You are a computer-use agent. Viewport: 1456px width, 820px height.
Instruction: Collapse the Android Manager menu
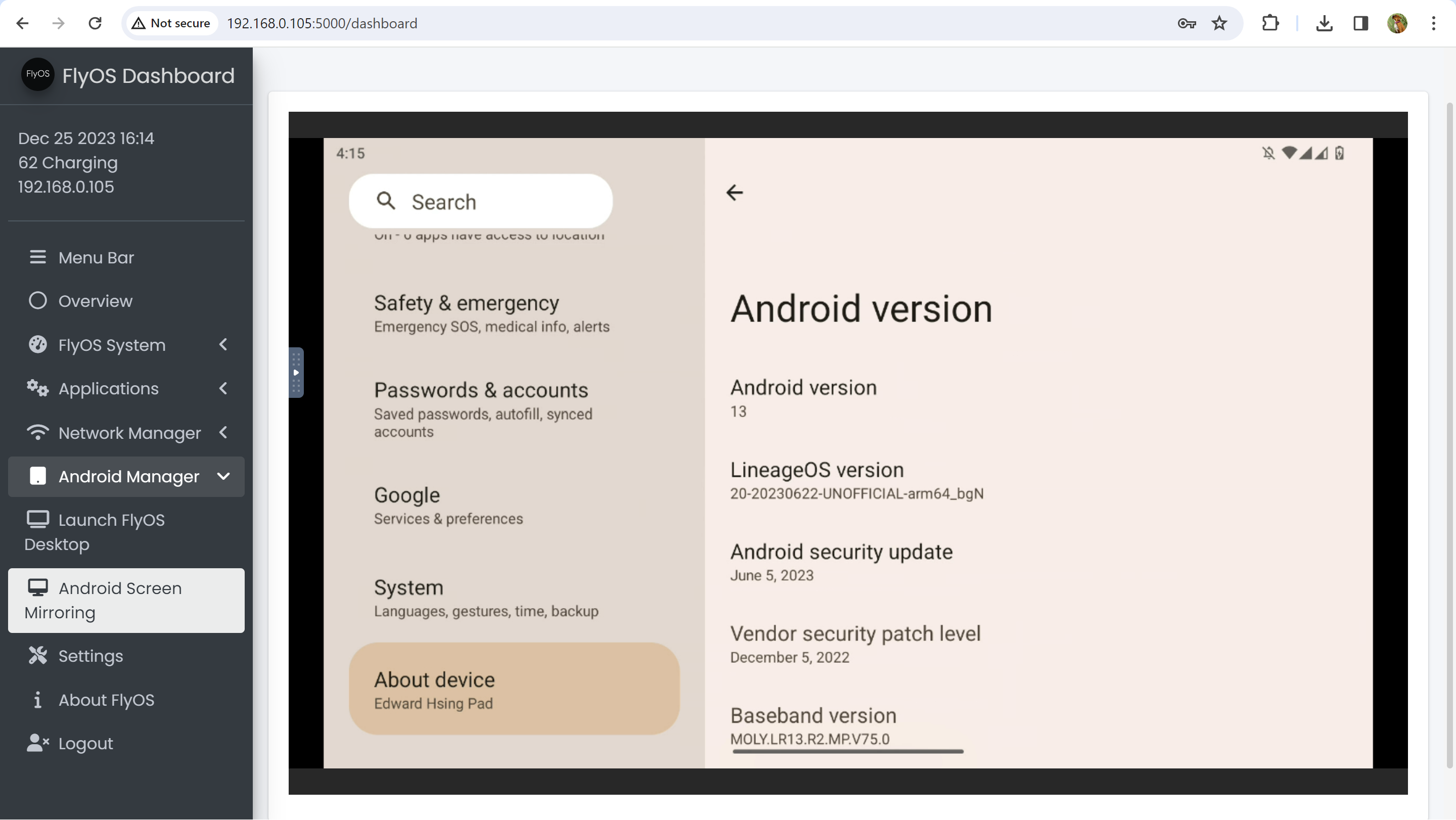tap(223, 476)
